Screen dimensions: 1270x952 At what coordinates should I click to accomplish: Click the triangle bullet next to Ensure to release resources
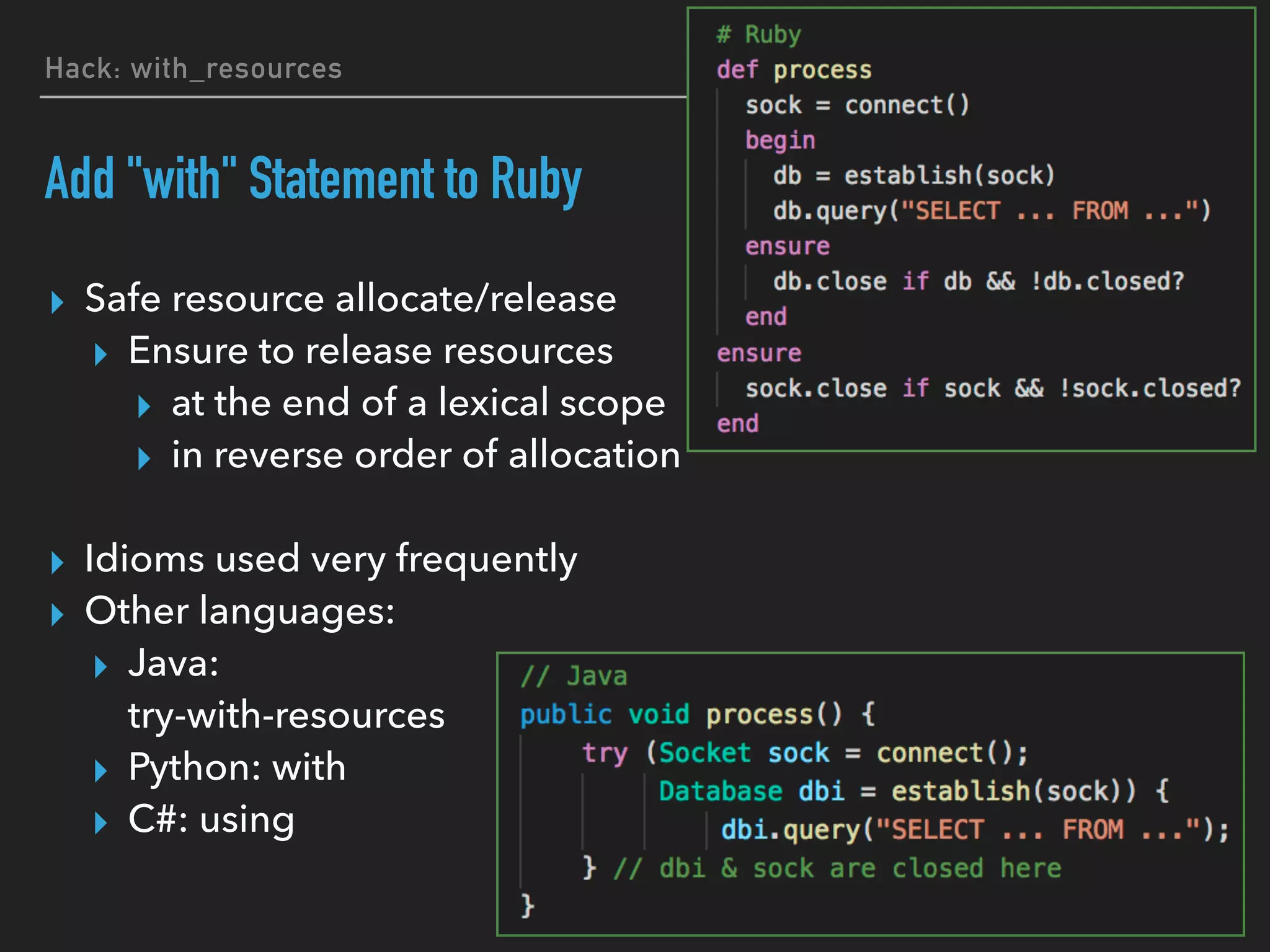[x=101, y=355]
